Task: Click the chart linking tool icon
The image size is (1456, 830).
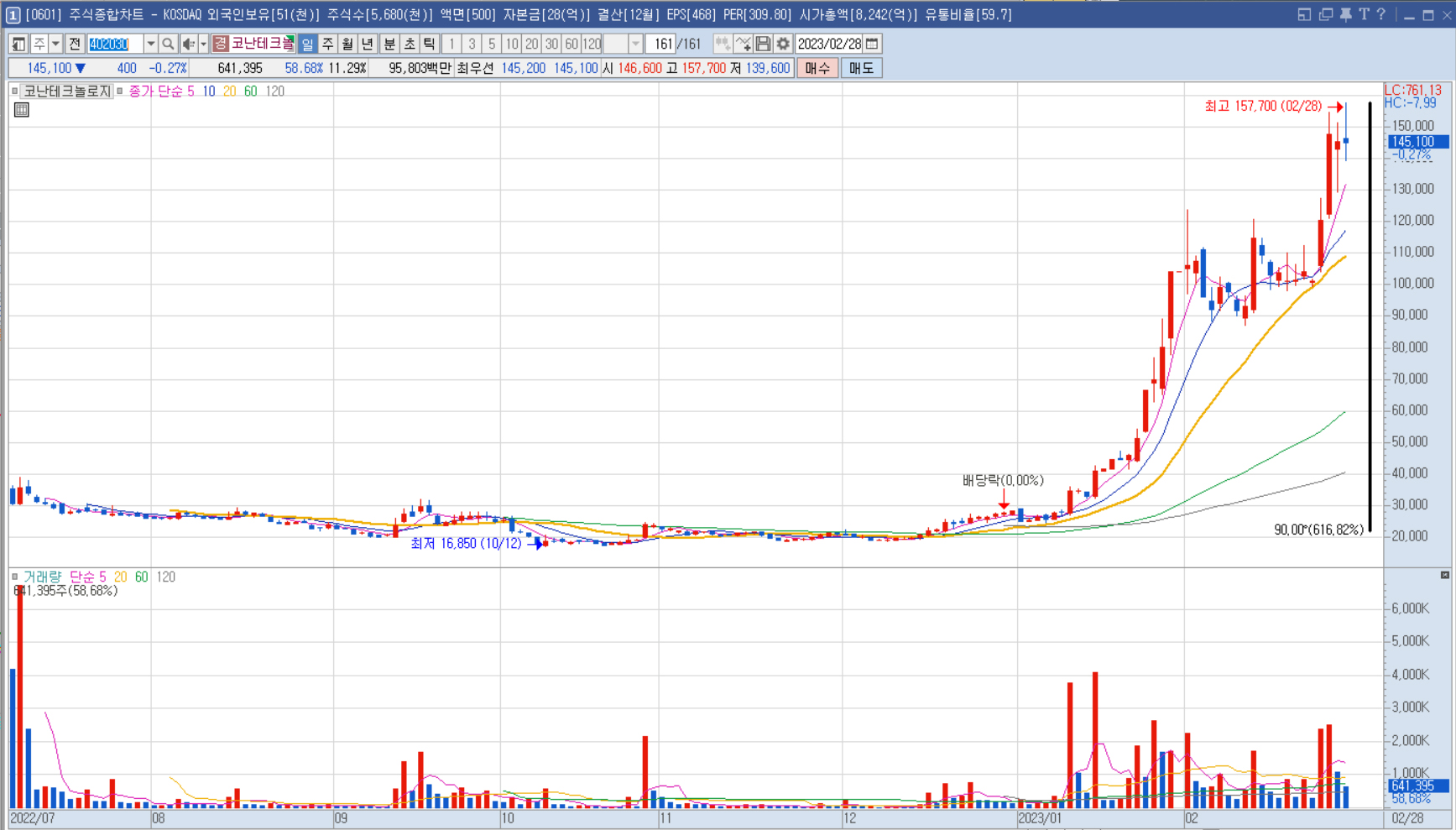Action: click(723, 44)
